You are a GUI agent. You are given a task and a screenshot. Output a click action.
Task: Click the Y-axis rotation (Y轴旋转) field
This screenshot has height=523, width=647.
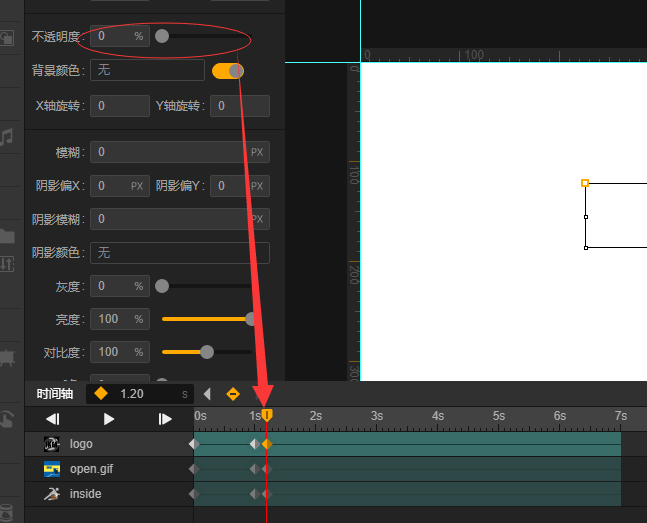240,106
